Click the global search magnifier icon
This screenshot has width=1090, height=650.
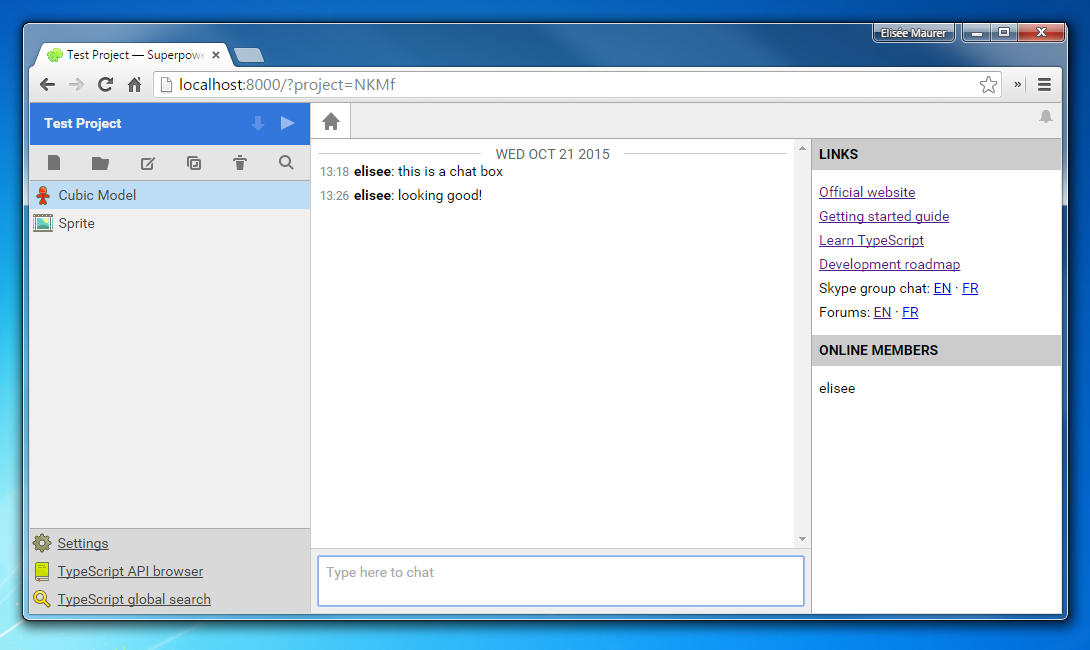[x=42, y=599]
